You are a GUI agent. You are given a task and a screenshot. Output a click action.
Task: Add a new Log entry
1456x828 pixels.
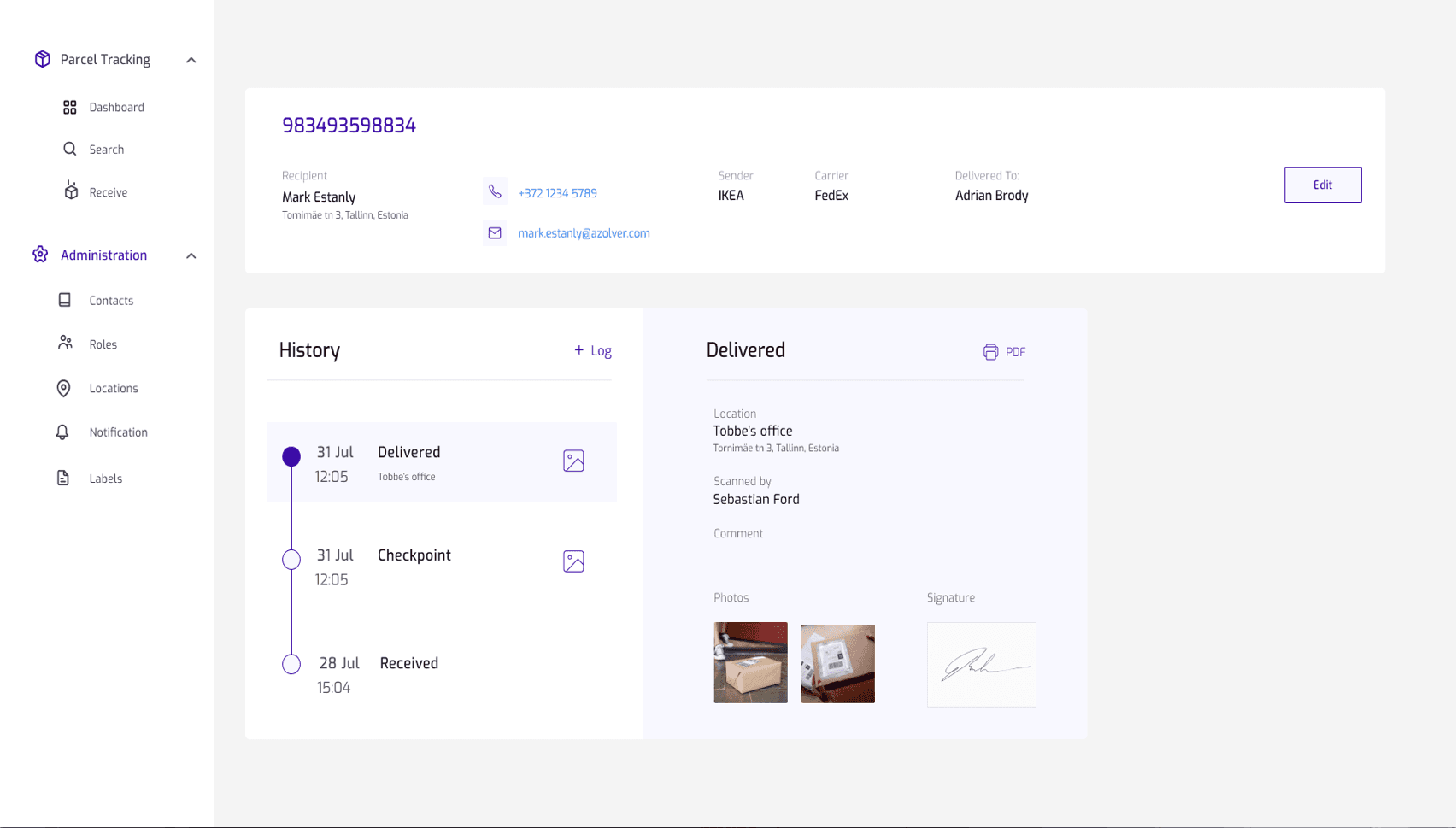(592, 350)
